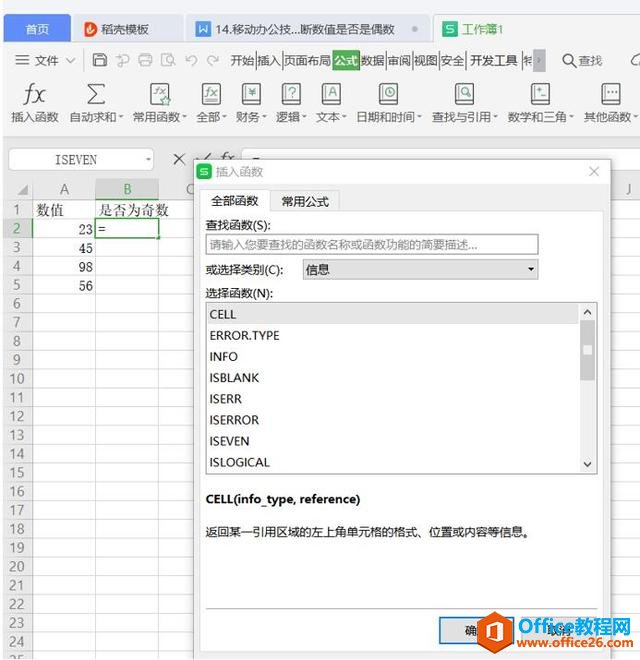The image size is (640, 660).
Task: Expand the 自动求和 dropdown arrow
Action: point(121,117)
